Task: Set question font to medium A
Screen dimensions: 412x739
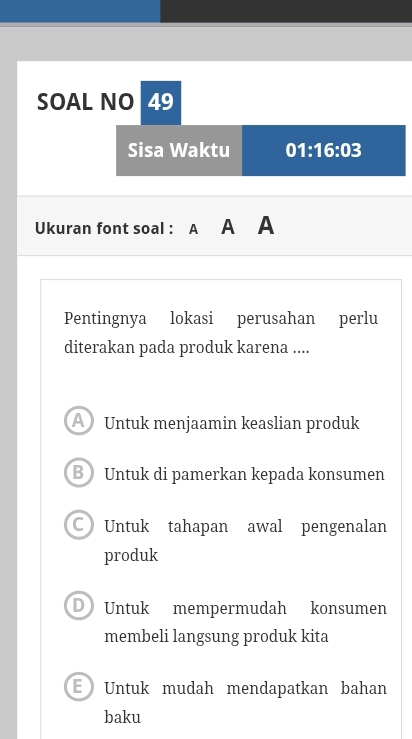Action: click(x=228, y=227)
